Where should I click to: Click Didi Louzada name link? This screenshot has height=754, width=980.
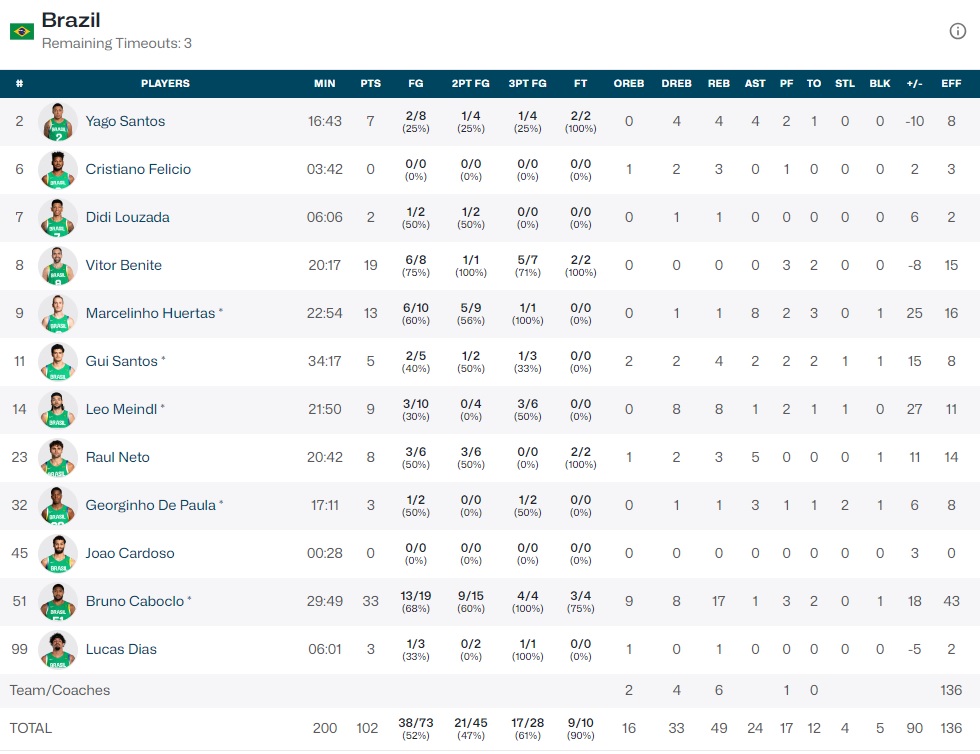[x=127, y=217]
